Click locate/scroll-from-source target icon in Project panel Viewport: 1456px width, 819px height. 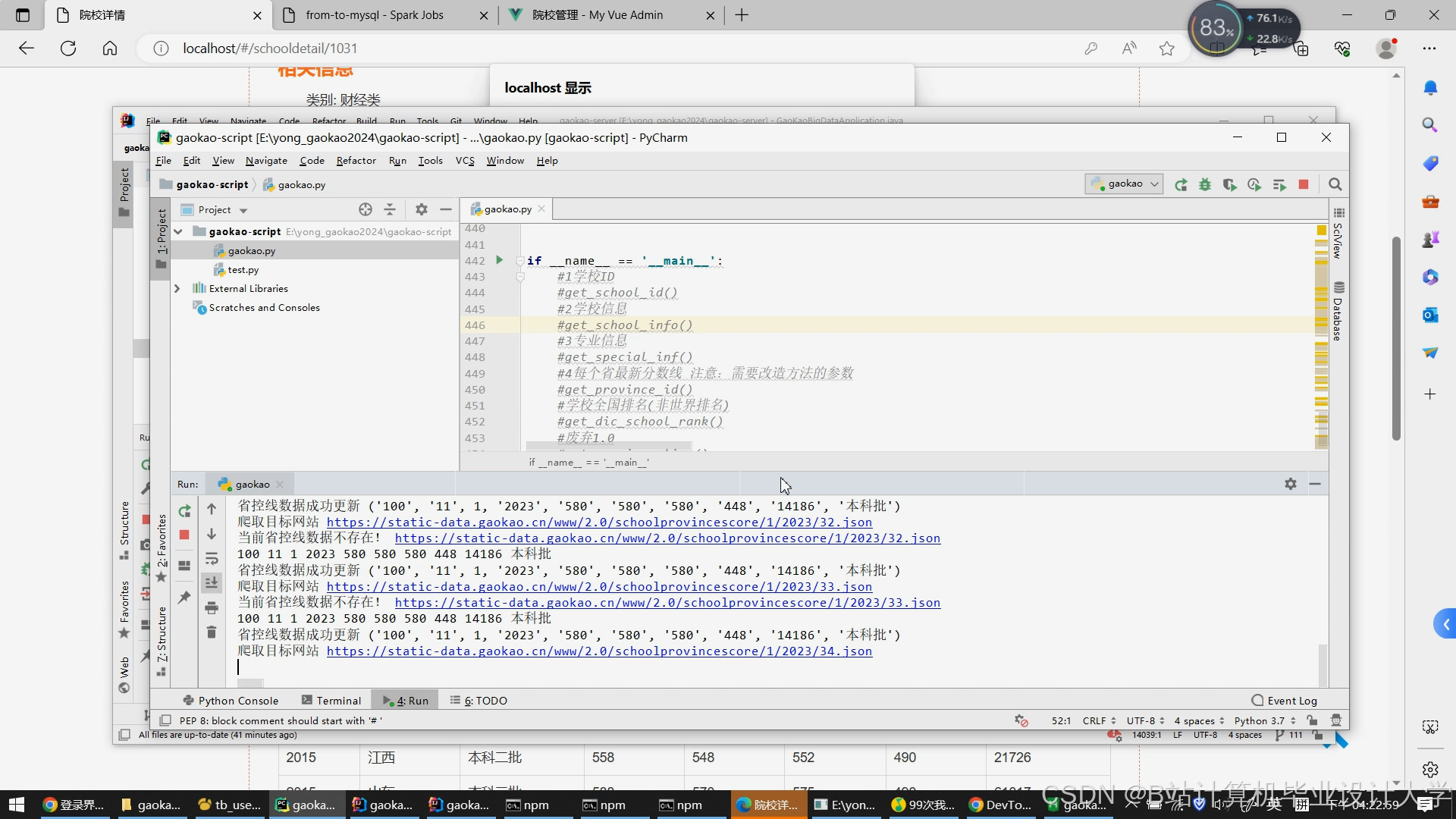click(x=366, y=209)
